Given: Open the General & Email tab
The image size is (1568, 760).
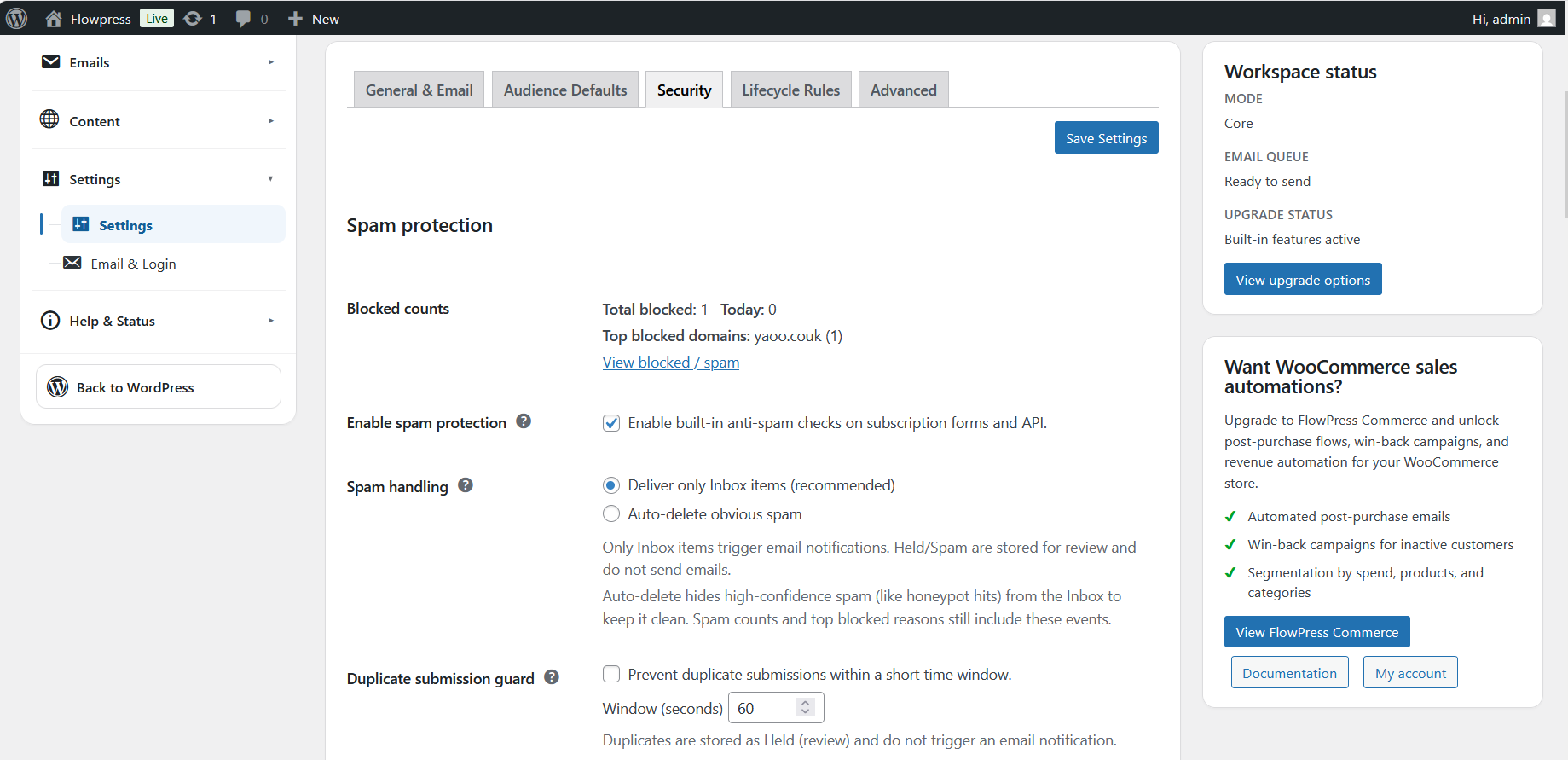Looking at the screenshot, I should pos(419,90).
